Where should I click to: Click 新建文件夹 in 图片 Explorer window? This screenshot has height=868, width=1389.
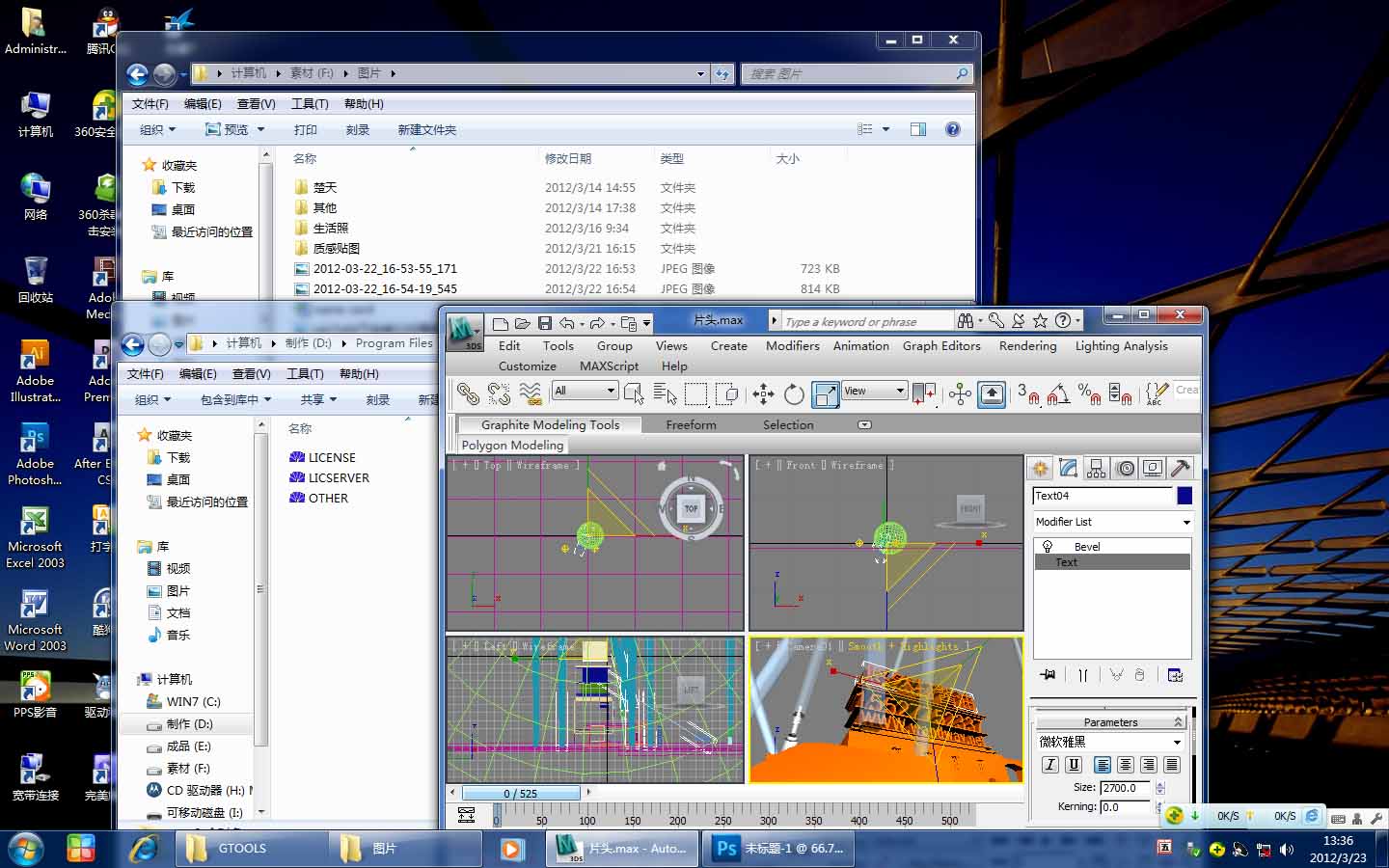(427, 129)
